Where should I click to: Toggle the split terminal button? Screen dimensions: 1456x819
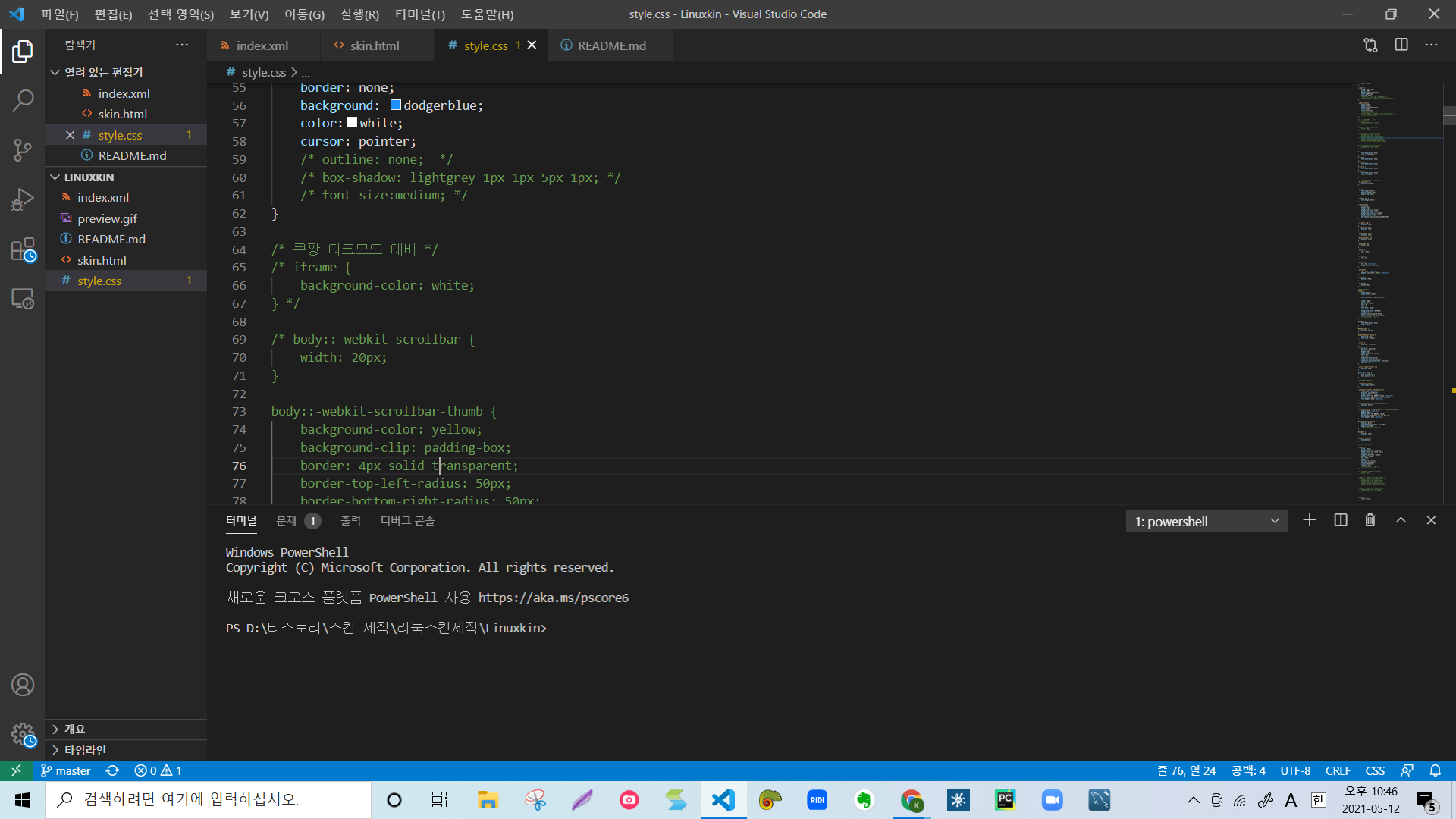1340,520
